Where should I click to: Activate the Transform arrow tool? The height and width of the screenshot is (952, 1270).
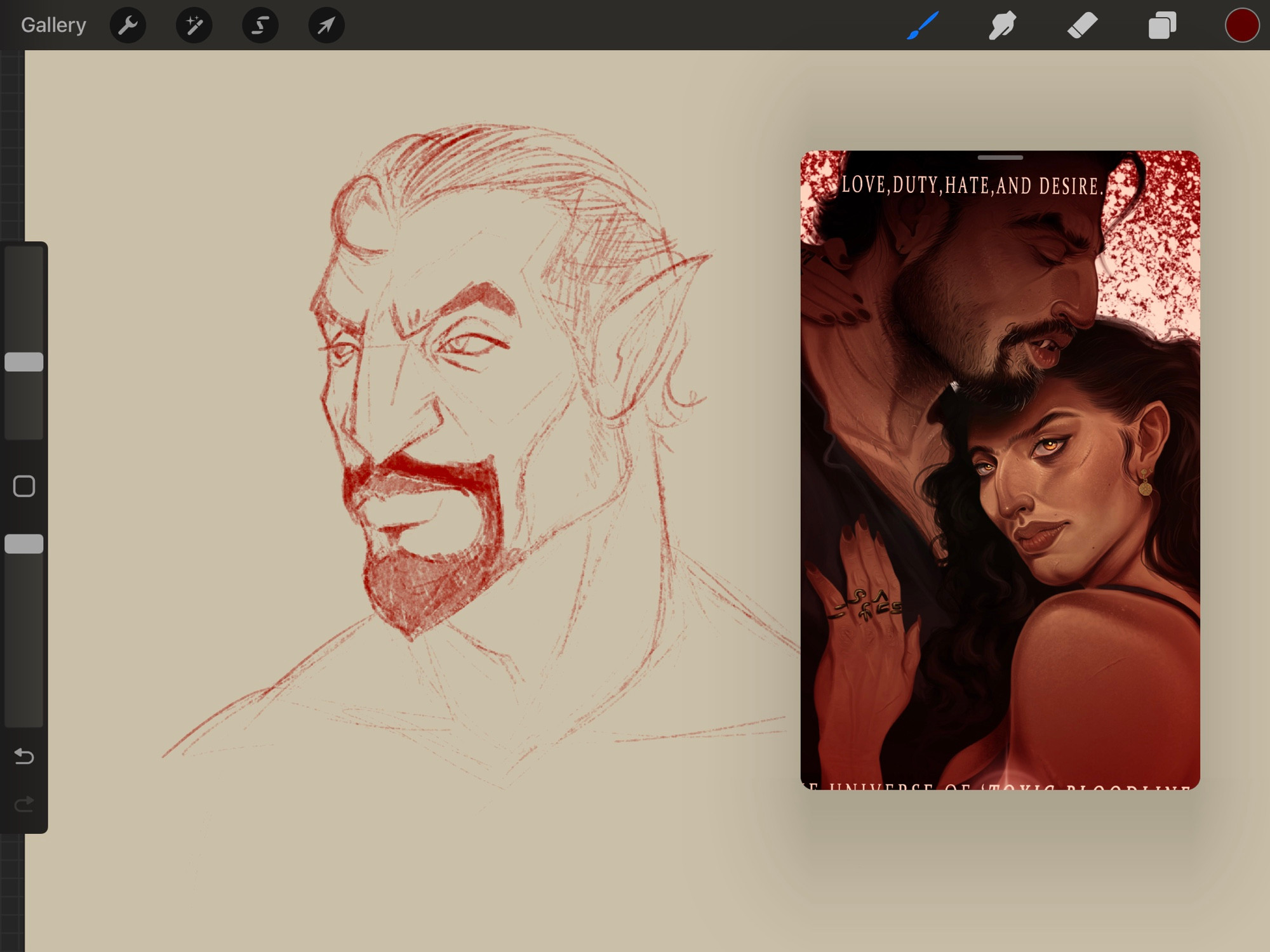[326, 25]
